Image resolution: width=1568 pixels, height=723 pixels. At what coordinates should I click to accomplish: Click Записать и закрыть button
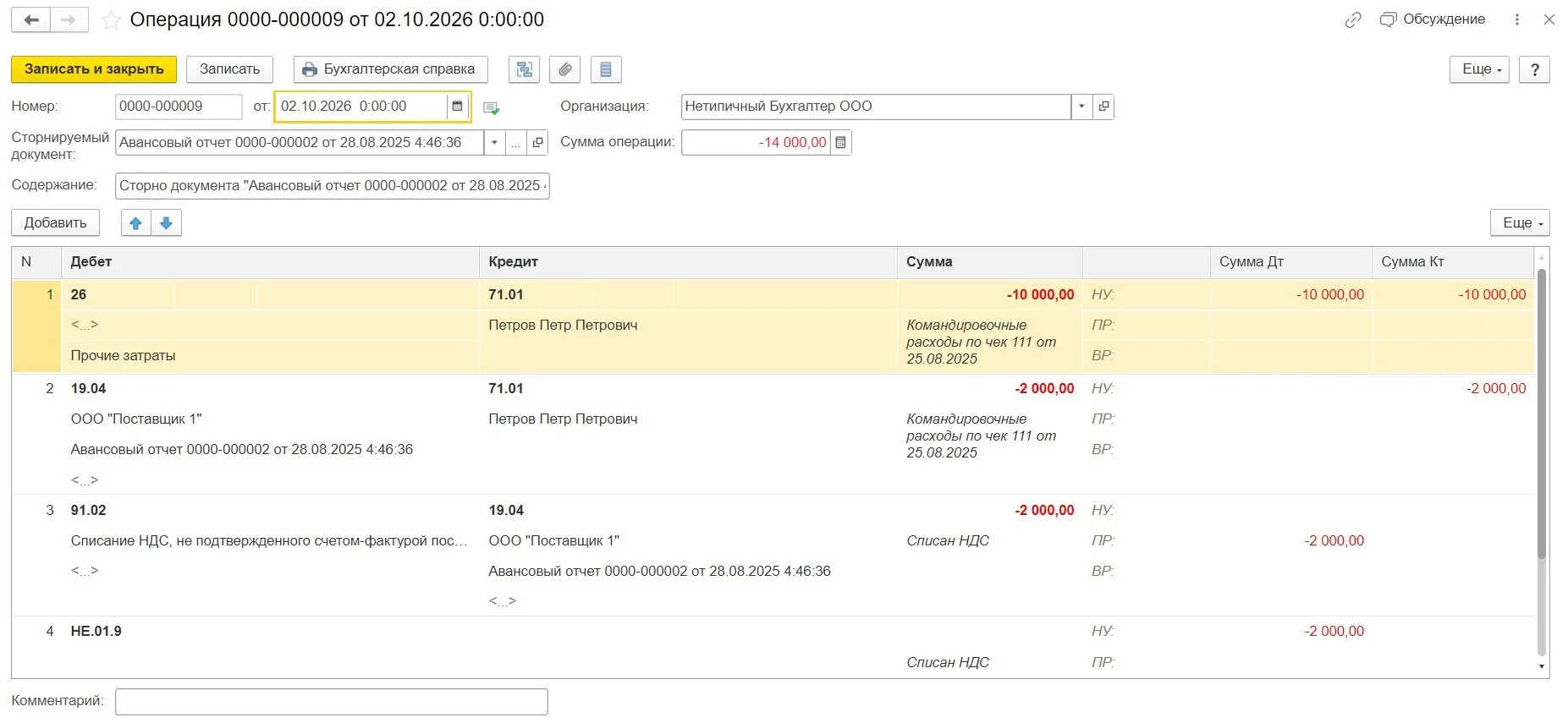pos(94,69)
